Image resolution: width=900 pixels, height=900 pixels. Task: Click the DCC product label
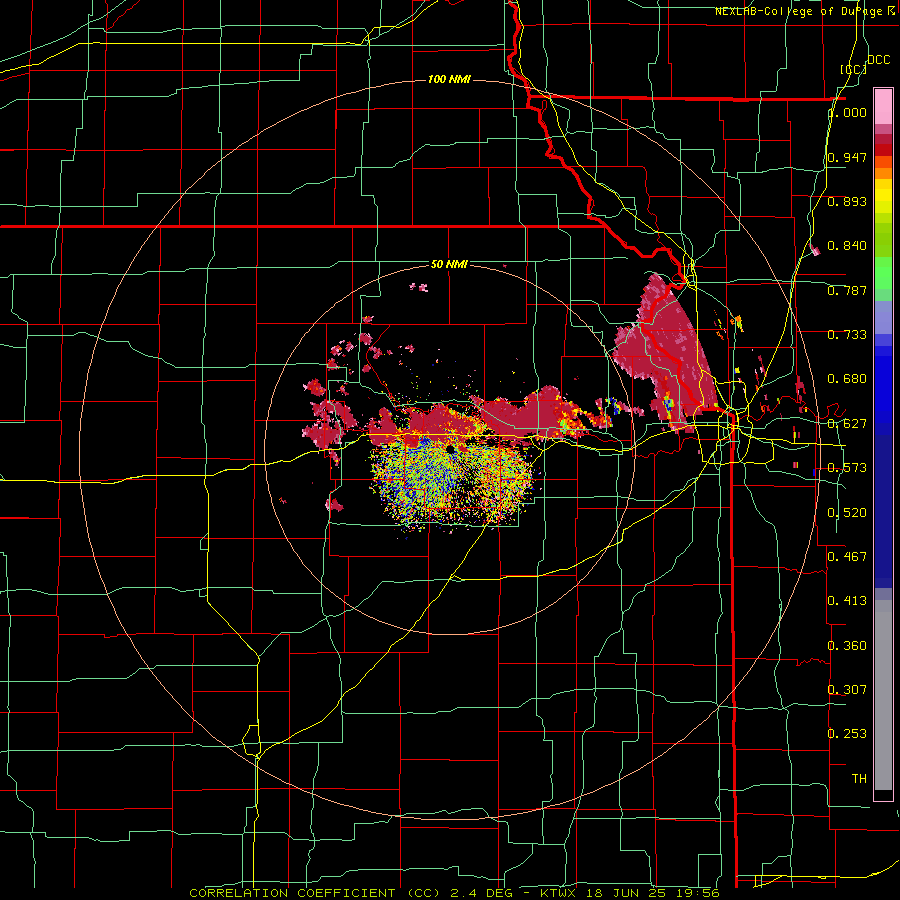point(879,60)
